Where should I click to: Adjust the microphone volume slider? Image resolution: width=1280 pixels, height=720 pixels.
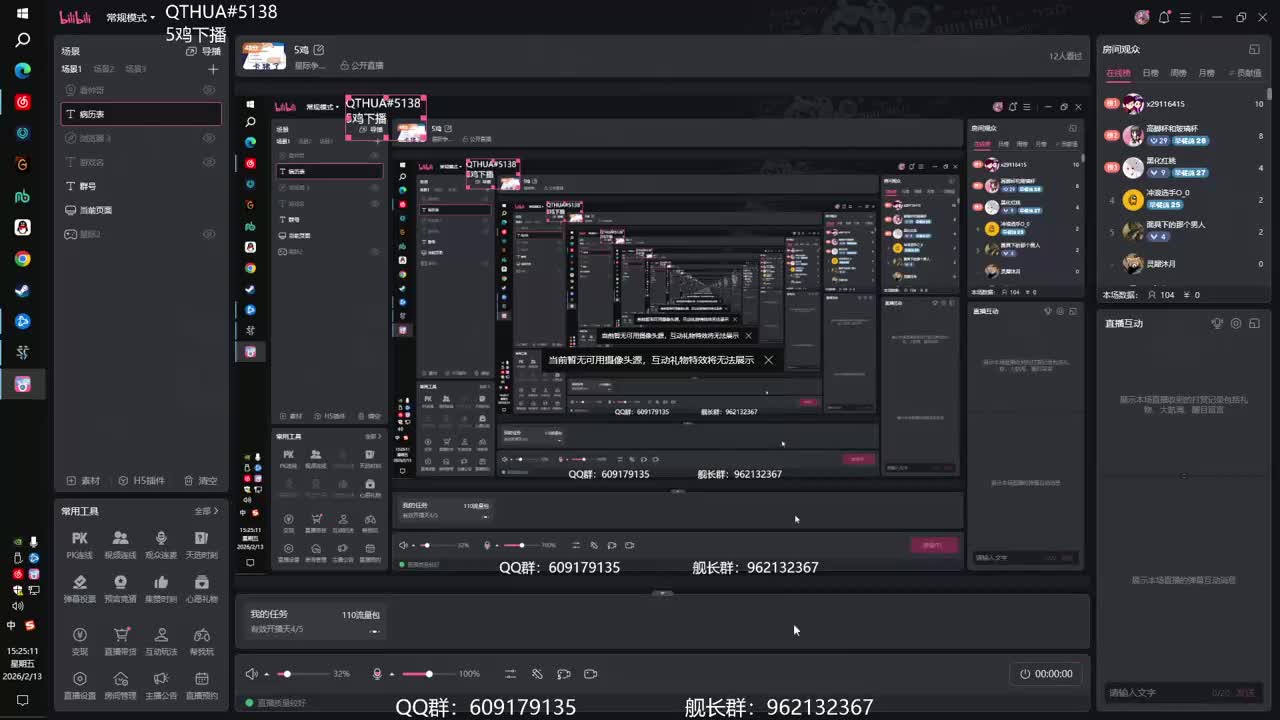tap(428, 674)
